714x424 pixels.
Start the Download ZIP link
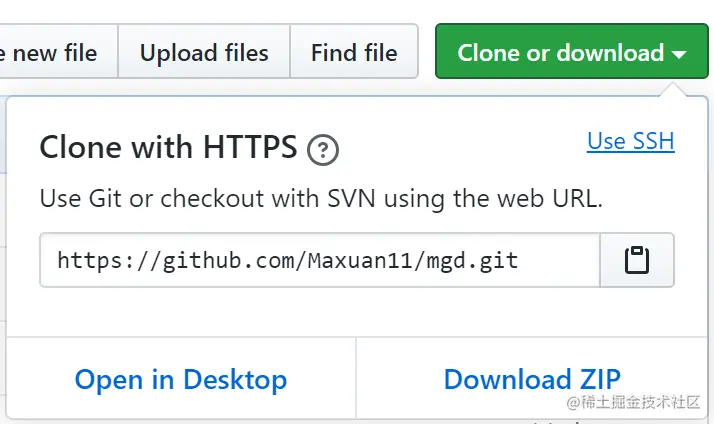pyautogui.click(x=532, y=379)
